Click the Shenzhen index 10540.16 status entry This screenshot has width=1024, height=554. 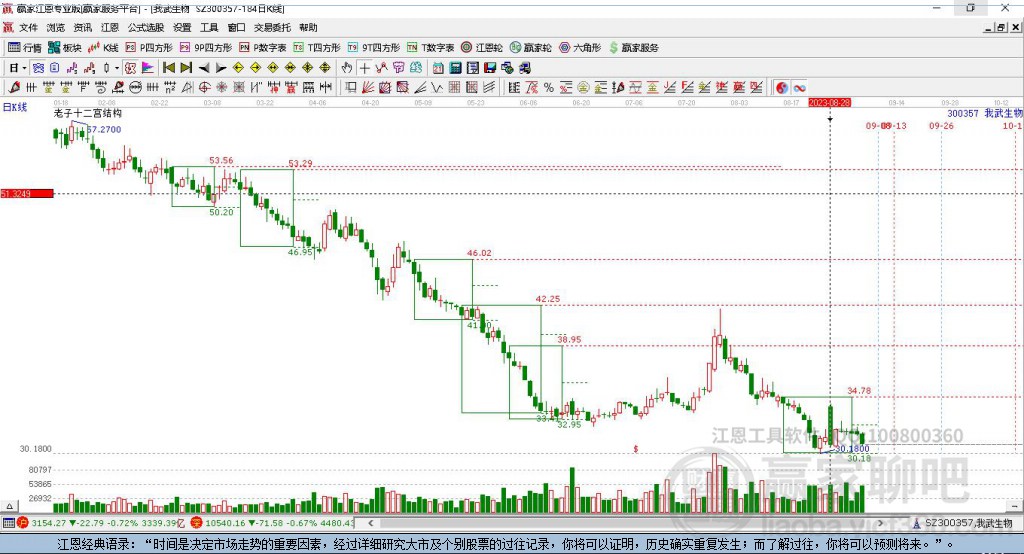point(272,523)
